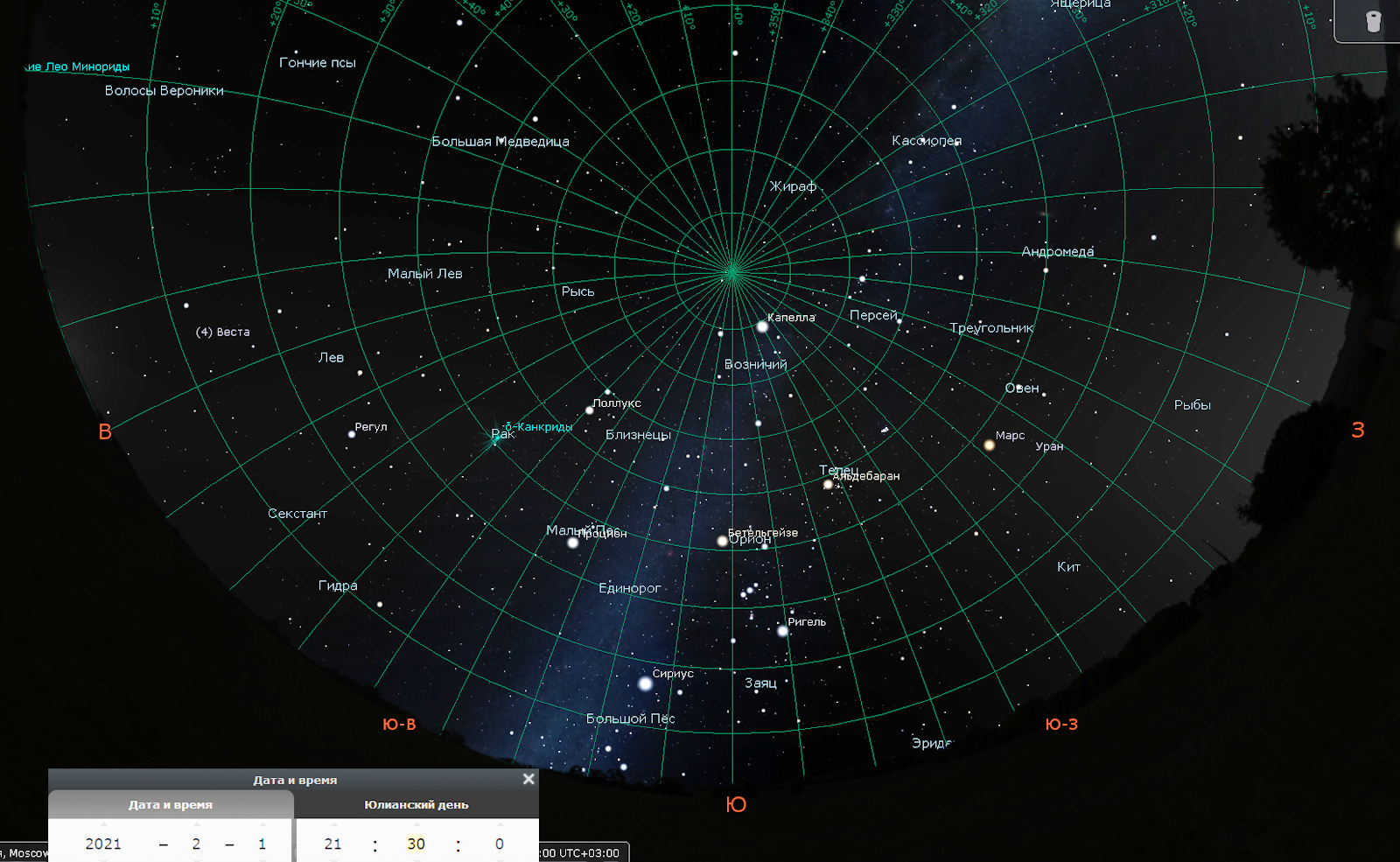Select the star label Поллукс
Viewport: 1400px width, 862px height.
[617, 403]
